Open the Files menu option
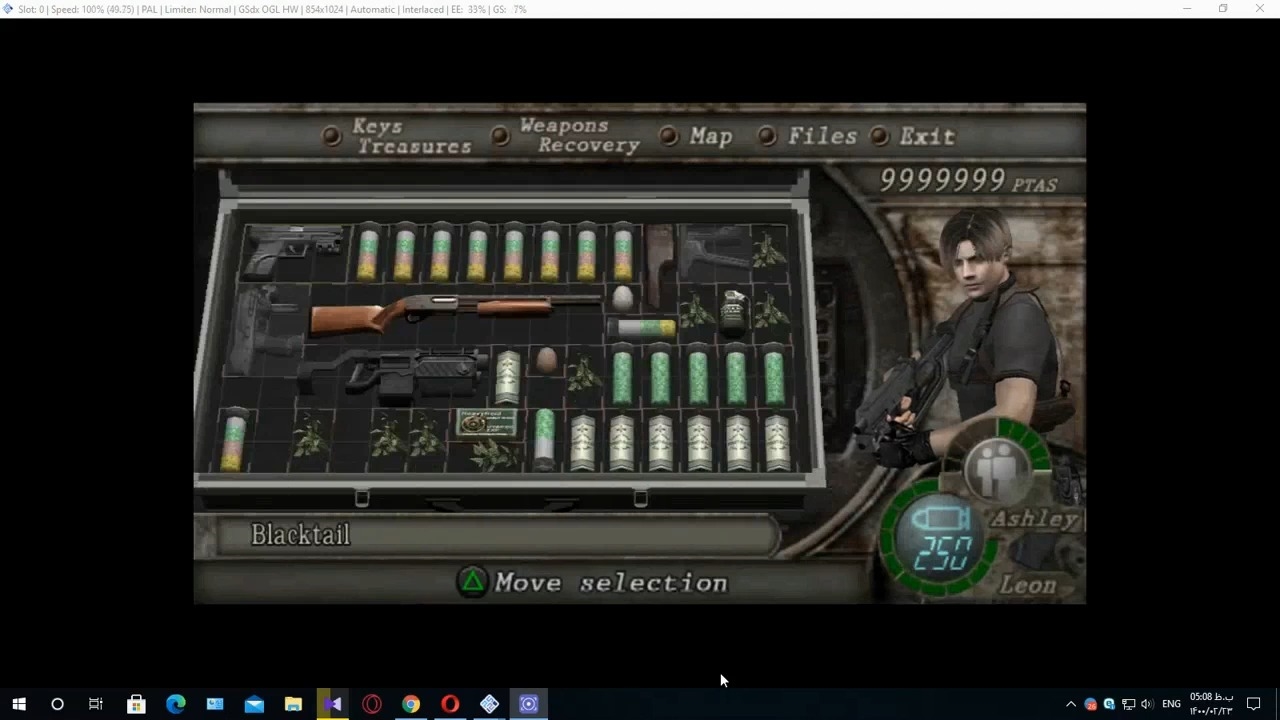The width and height of the screenshot is (1280, 720). [x=822, y=136]
